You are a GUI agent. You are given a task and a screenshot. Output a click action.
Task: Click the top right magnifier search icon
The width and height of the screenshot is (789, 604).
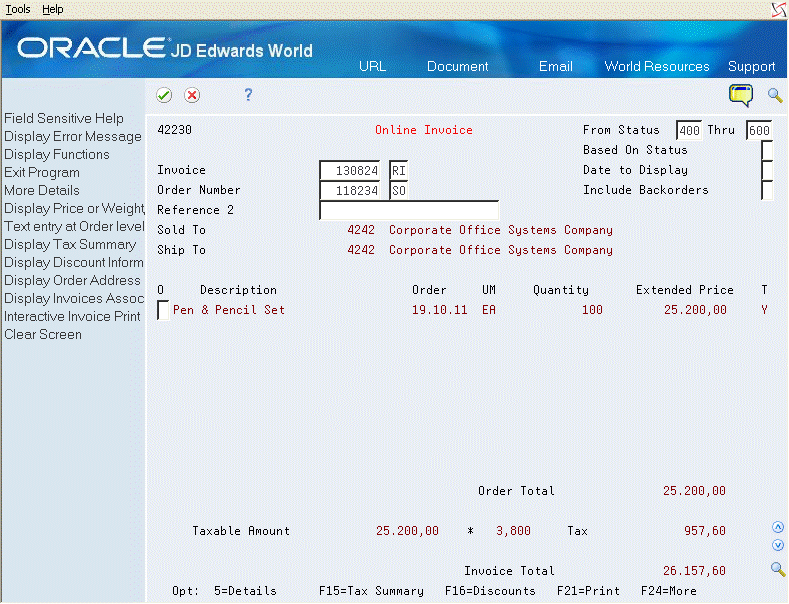pyautogui.click(x=775, y=95)
